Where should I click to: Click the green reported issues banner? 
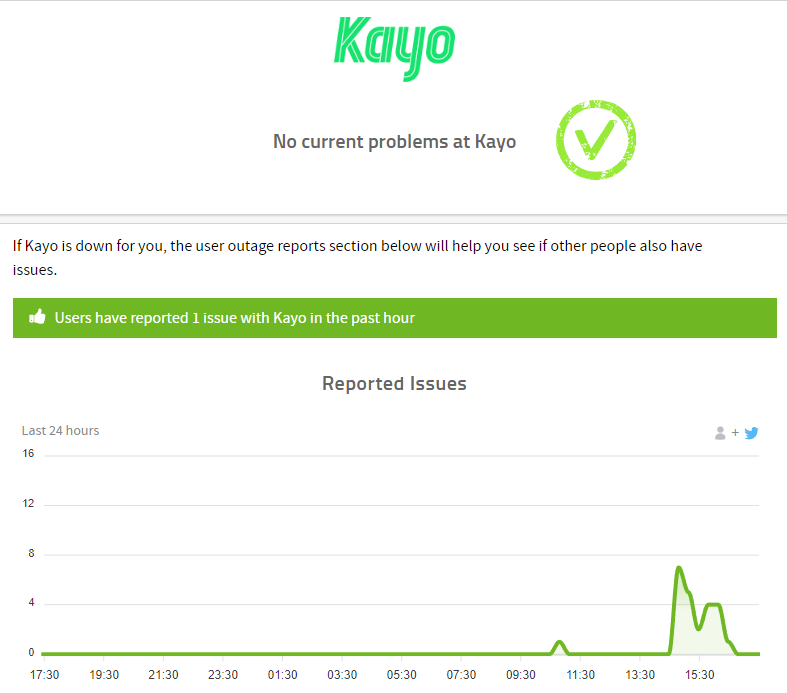(395, 318)
